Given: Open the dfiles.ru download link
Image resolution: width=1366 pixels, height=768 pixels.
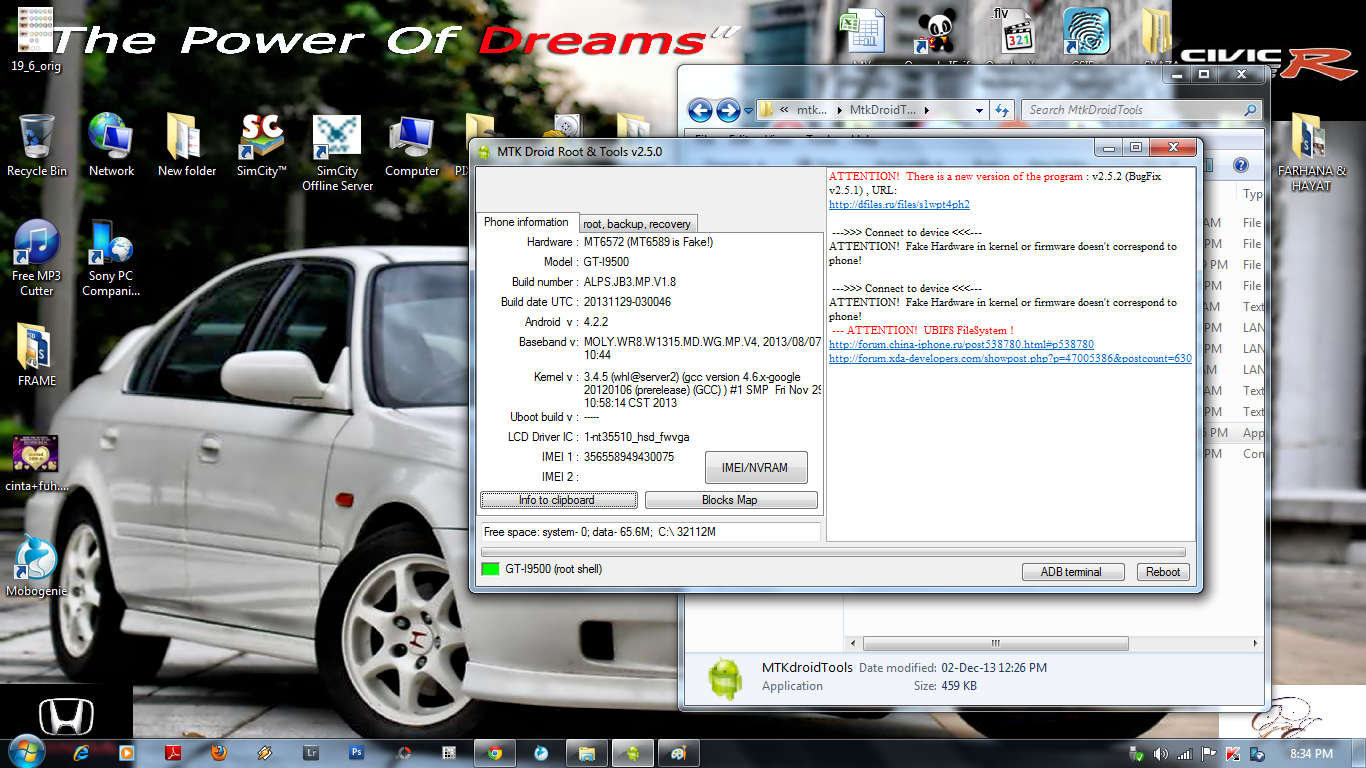Looking at the screenshot, I should [x=899, y=205].
